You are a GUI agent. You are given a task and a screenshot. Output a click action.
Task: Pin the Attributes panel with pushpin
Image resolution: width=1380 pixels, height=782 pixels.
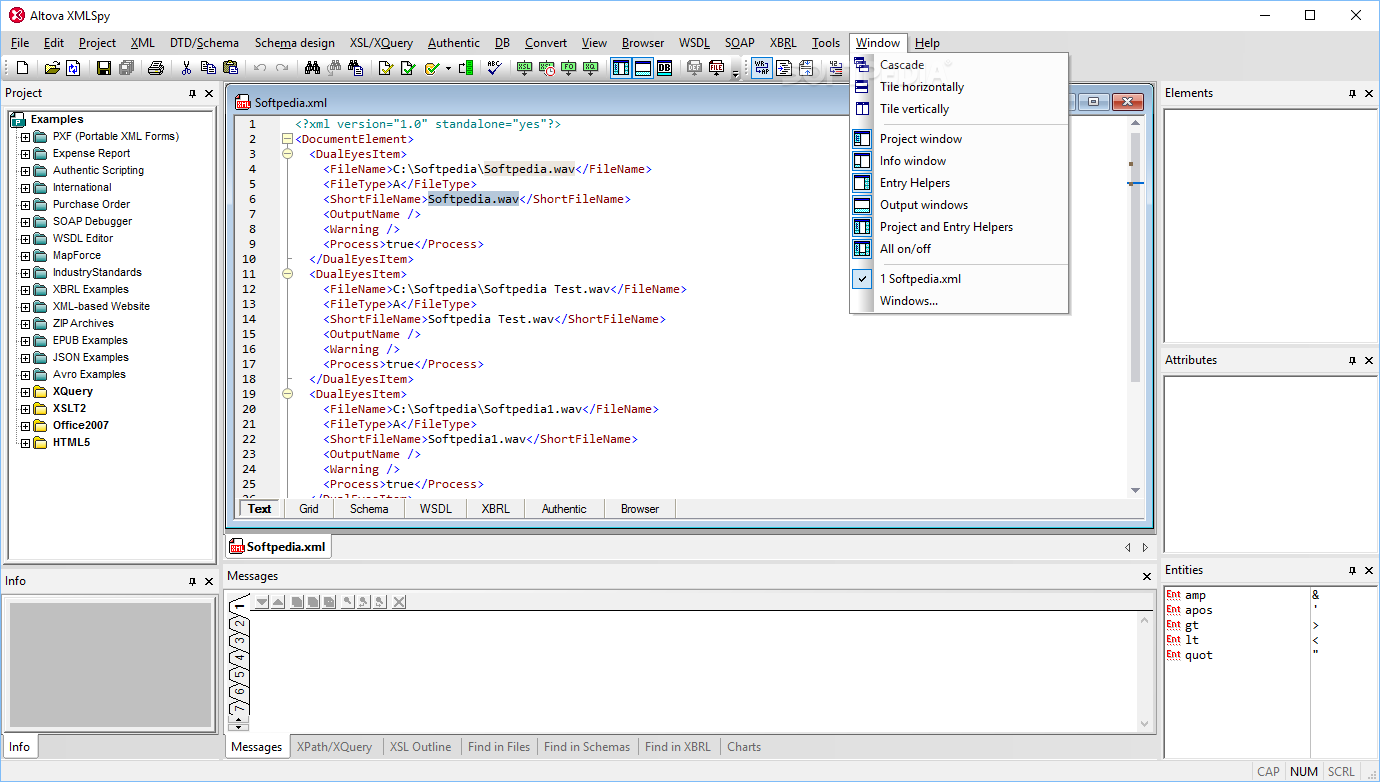click(x=1353, y=360)
